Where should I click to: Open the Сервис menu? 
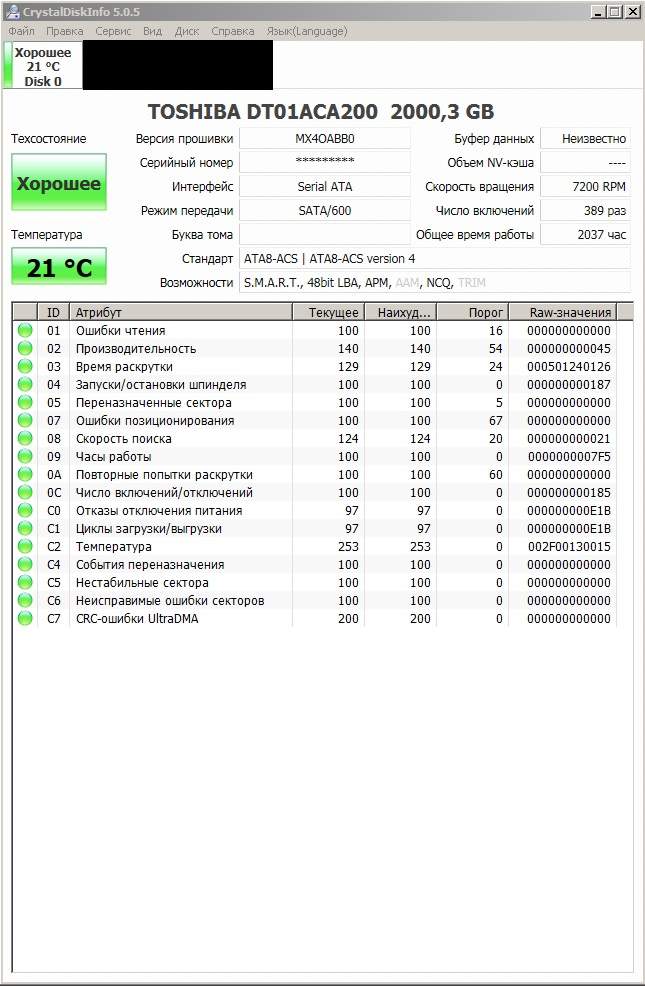pyautogui.click(x=113, y=31)
